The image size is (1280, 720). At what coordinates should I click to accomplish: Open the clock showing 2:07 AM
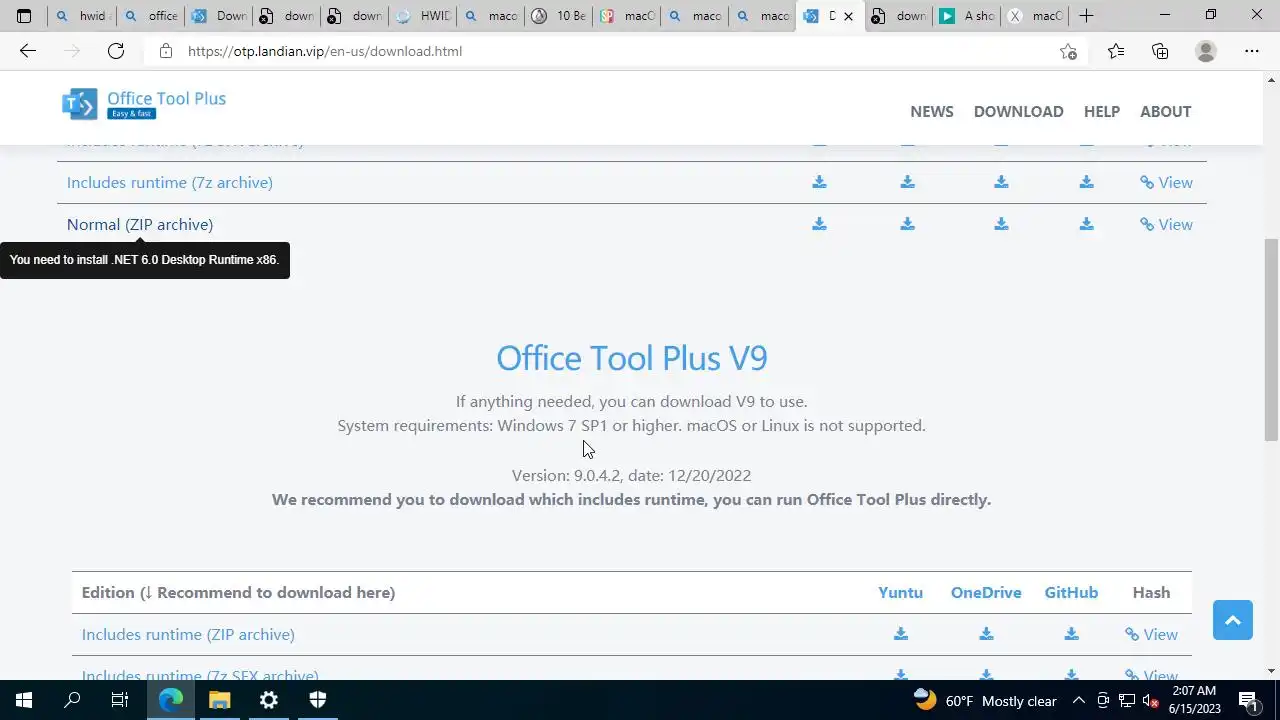point(1195,700)
